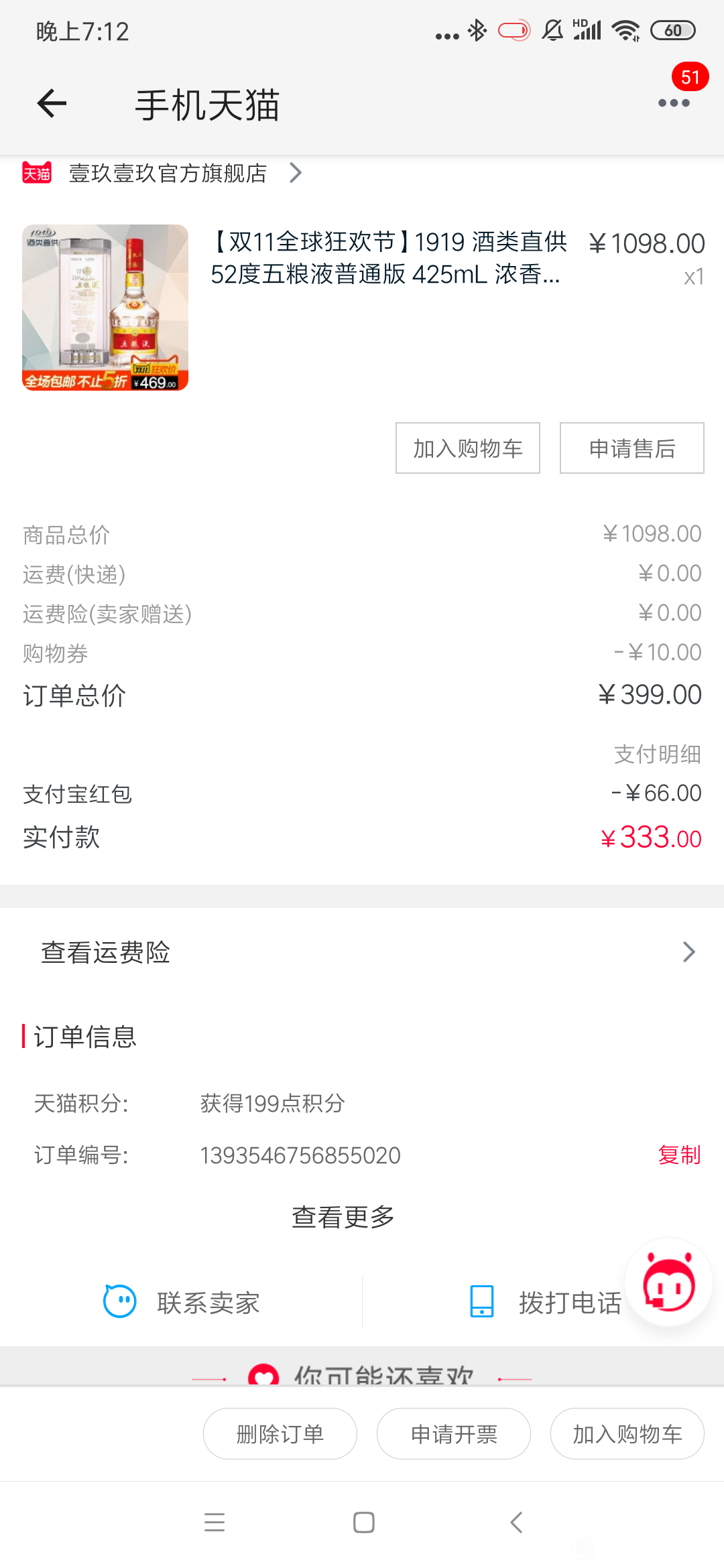Expand order details with 查看更多
The height and width of the screenshot is (1568, 724).
pos(343,1217)
